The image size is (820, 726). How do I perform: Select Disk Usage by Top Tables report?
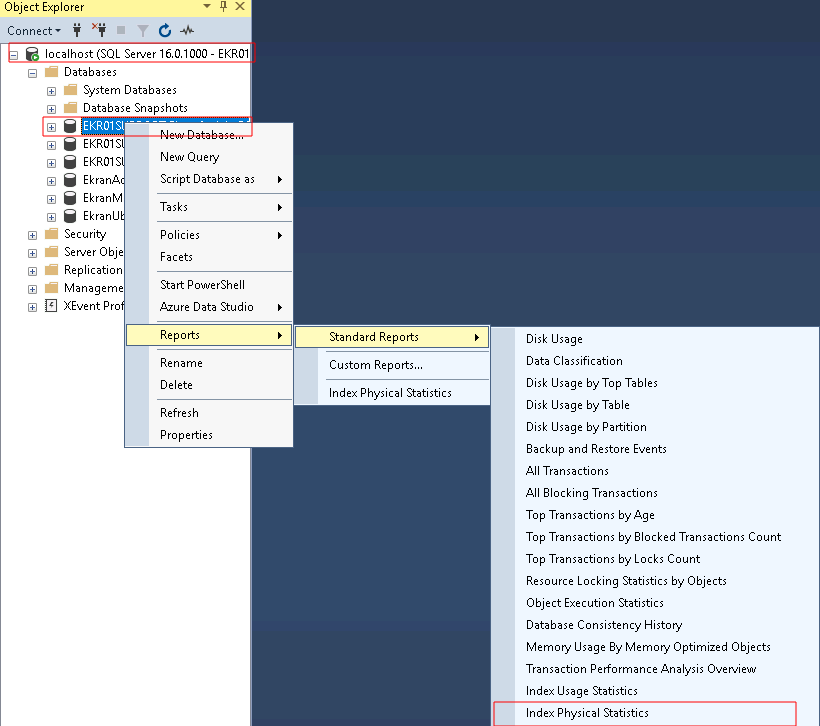click(590, 382)
